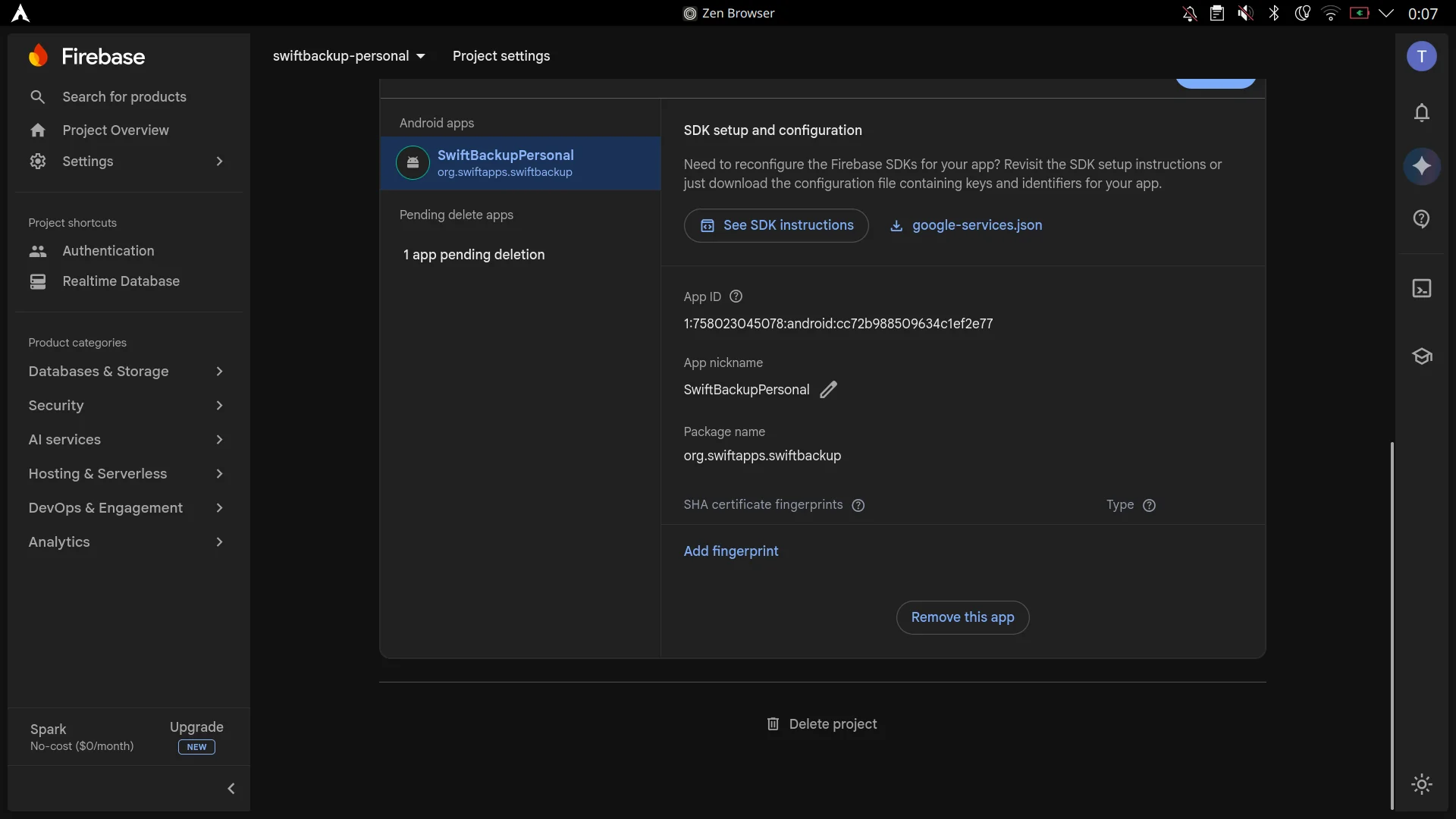Expand the Settings submenu arrow
Viewport: 1456px width, 819px height.
pos(219,162)
